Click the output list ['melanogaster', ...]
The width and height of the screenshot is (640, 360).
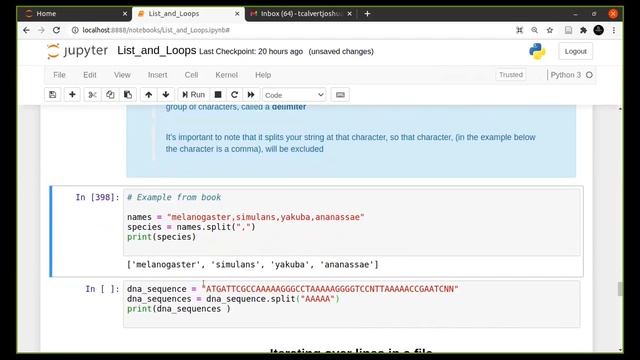pyautogui.click(x=253, y=264)
